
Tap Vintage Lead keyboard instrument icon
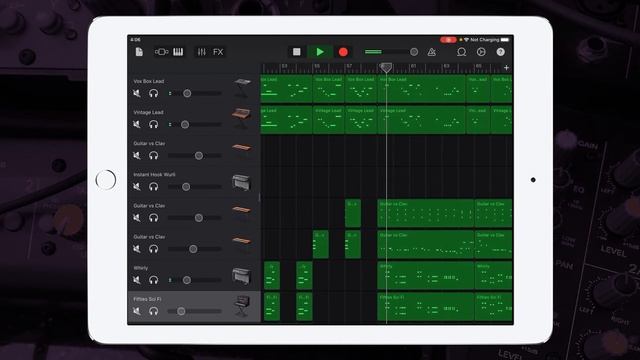click(x=242, y=118)
